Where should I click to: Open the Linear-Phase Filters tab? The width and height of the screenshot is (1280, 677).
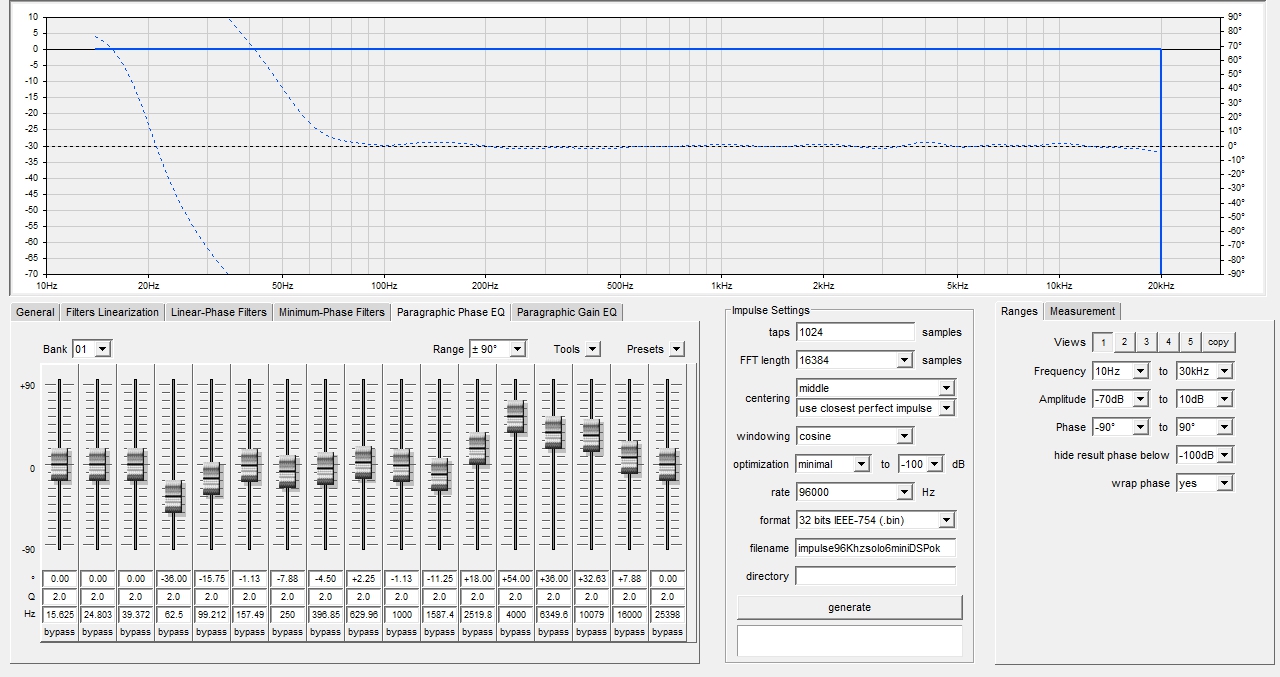click(219, 312)
